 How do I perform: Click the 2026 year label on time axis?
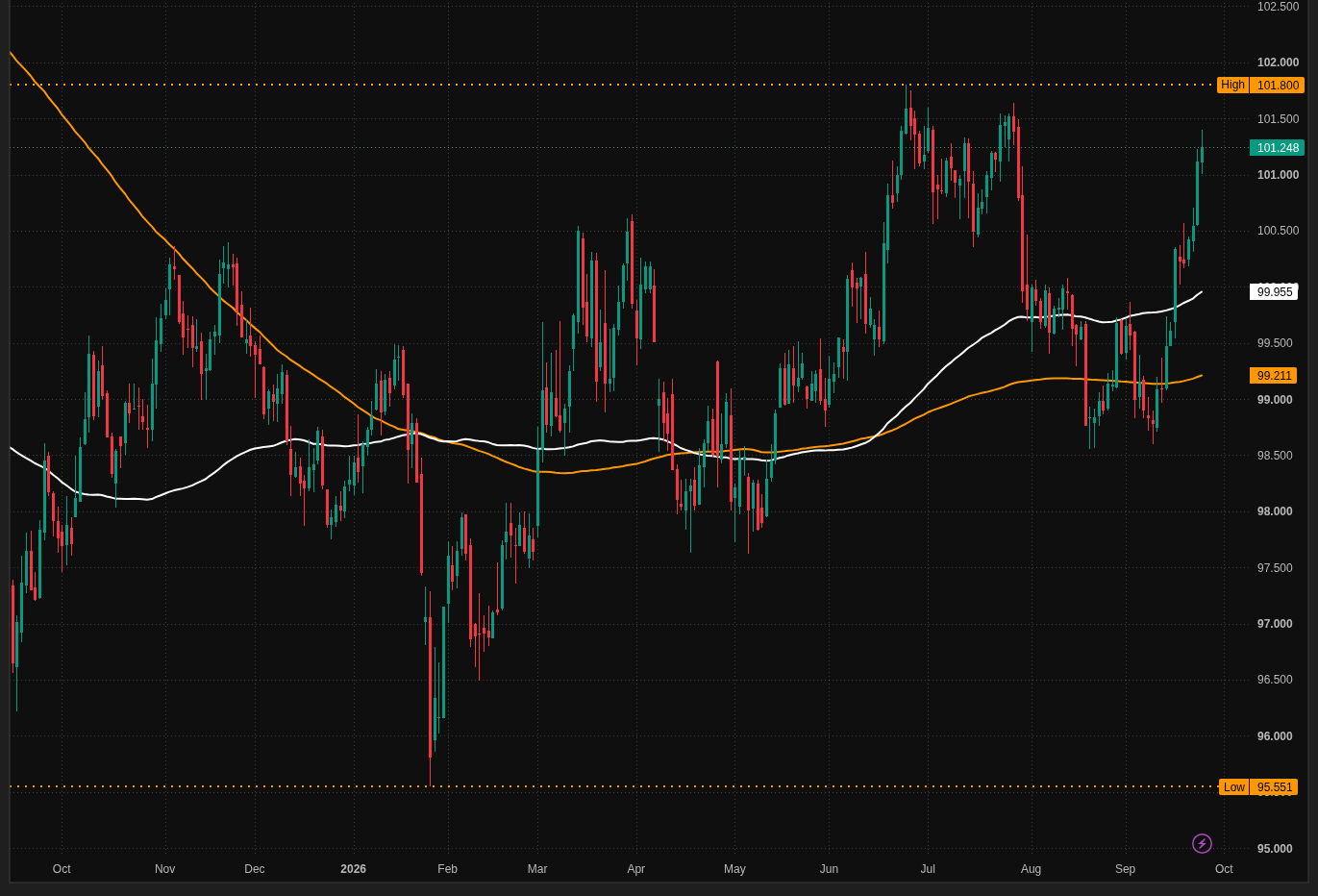(x=354, y=869)
